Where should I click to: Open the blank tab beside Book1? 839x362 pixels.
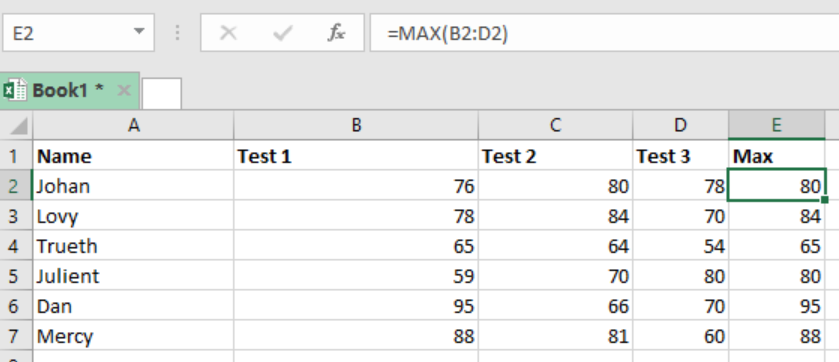(x=162, y=94)
